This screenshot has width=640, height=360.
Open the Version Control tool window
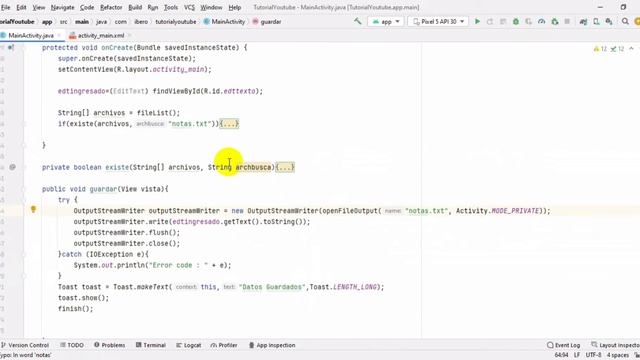click(x=25, y=345)
